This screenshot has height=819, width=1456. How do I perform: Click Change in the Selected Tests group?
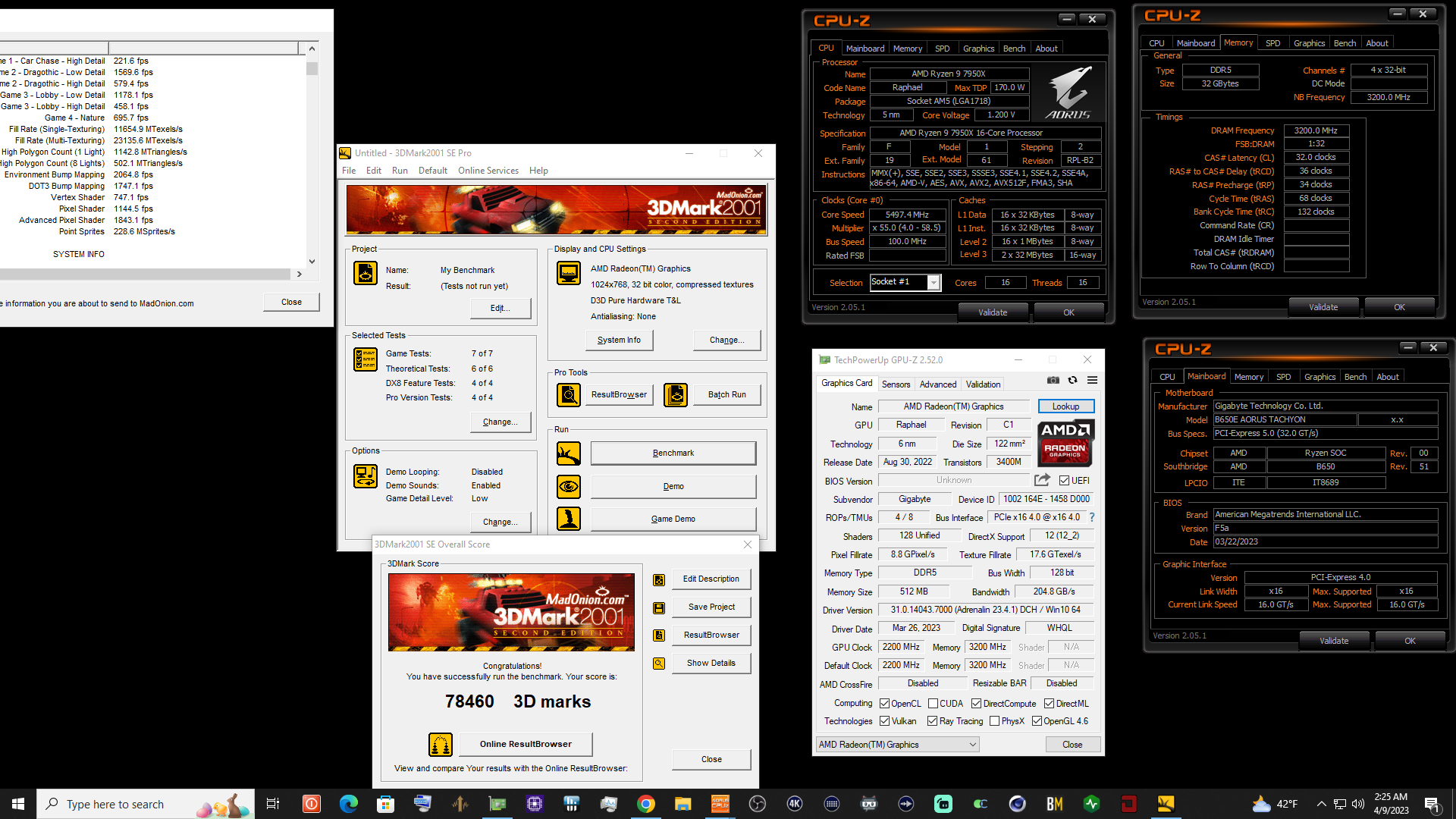[x=500, y=422]
